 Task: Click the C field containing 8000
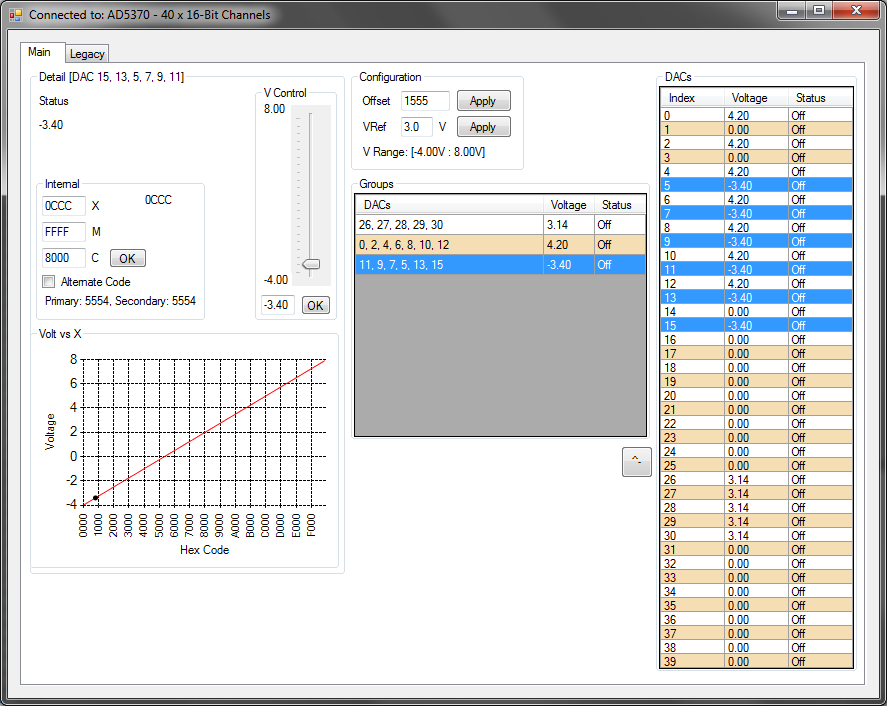pyautogui.click(x=63, y=258)
